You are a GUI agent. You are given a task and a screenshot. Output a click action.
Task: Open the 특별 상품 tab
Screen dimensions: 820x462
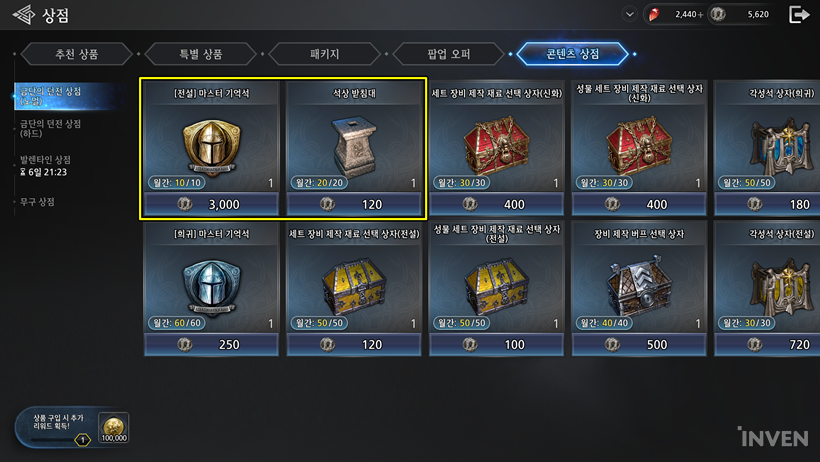201,54
